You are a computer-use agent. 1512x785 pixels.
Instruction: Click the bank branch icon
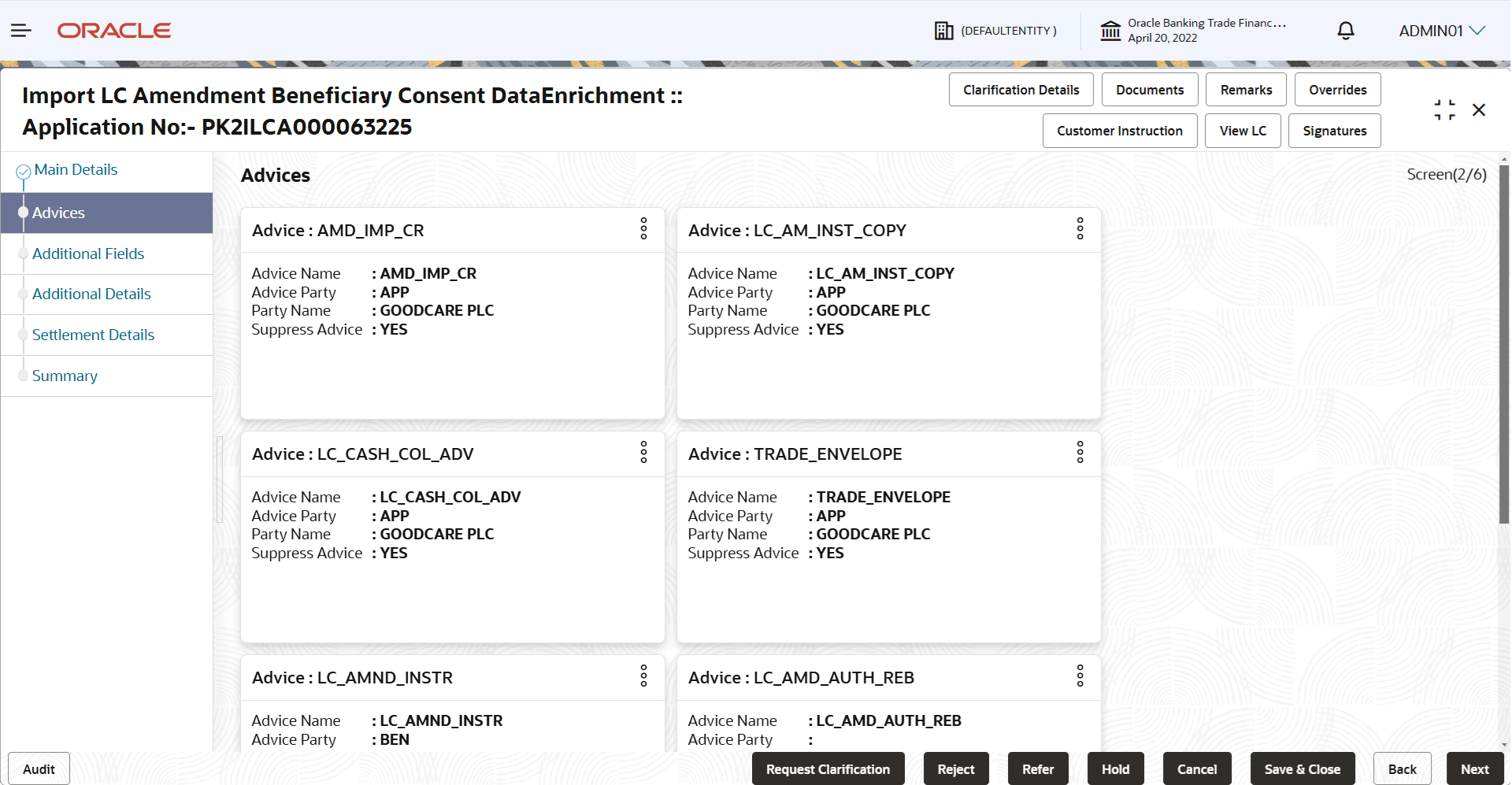click(x=1110, y=31)
